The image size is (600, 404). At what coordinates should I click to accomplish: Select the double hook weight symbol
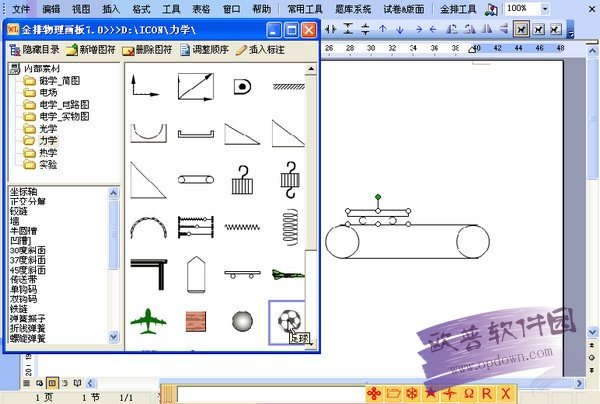point(290,179)
